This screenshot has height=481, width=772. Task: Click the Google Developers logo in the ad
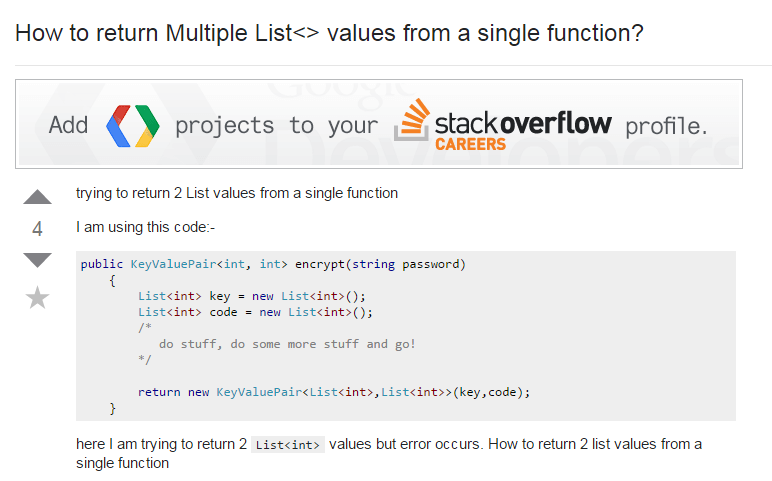132,124
